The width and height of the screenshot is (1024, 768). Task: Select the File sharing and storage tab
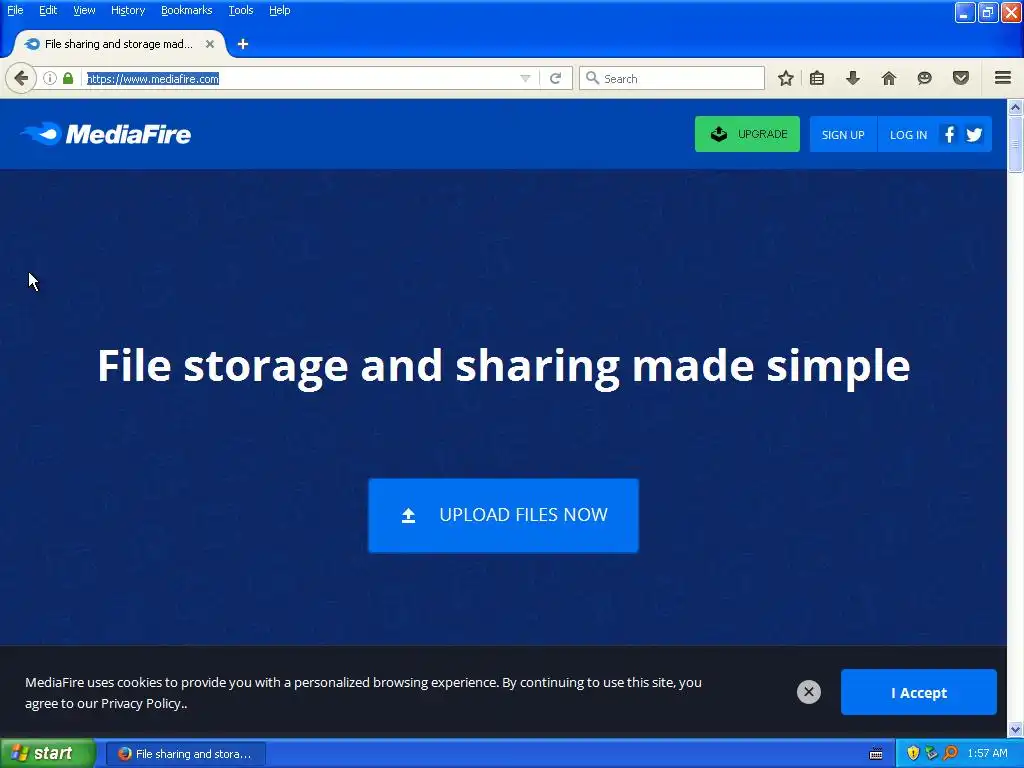coord(119,44)
